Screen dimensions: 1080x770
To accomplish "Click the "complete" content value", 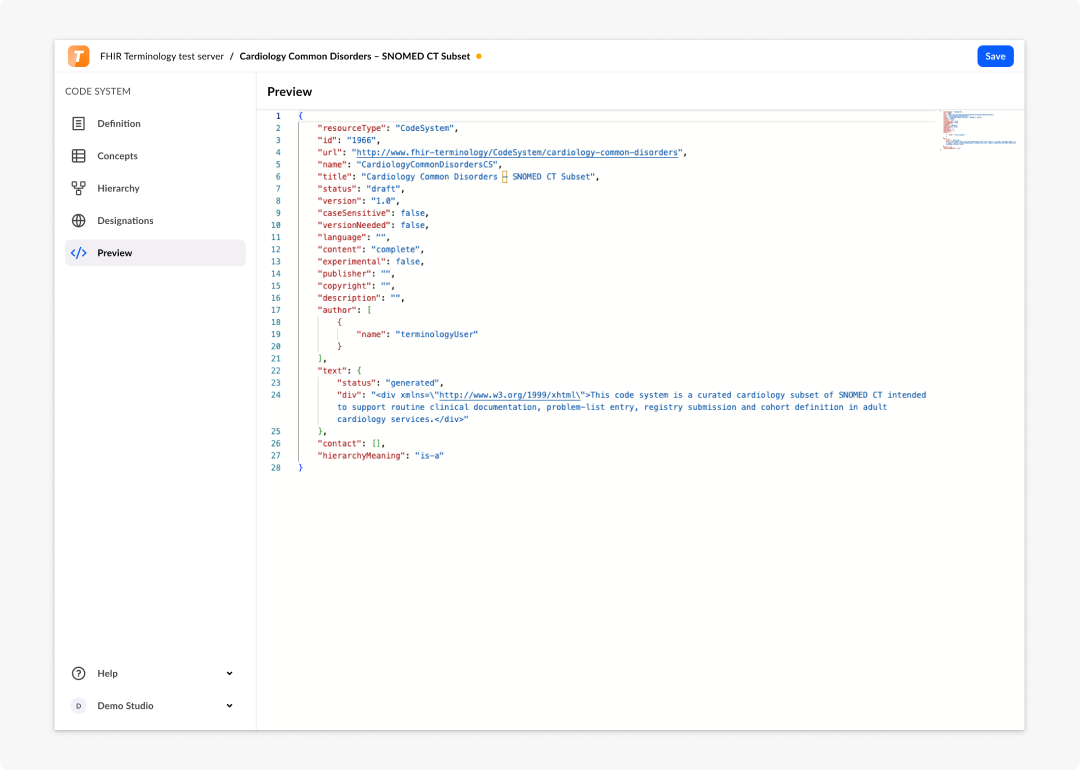I will point(395,249).
